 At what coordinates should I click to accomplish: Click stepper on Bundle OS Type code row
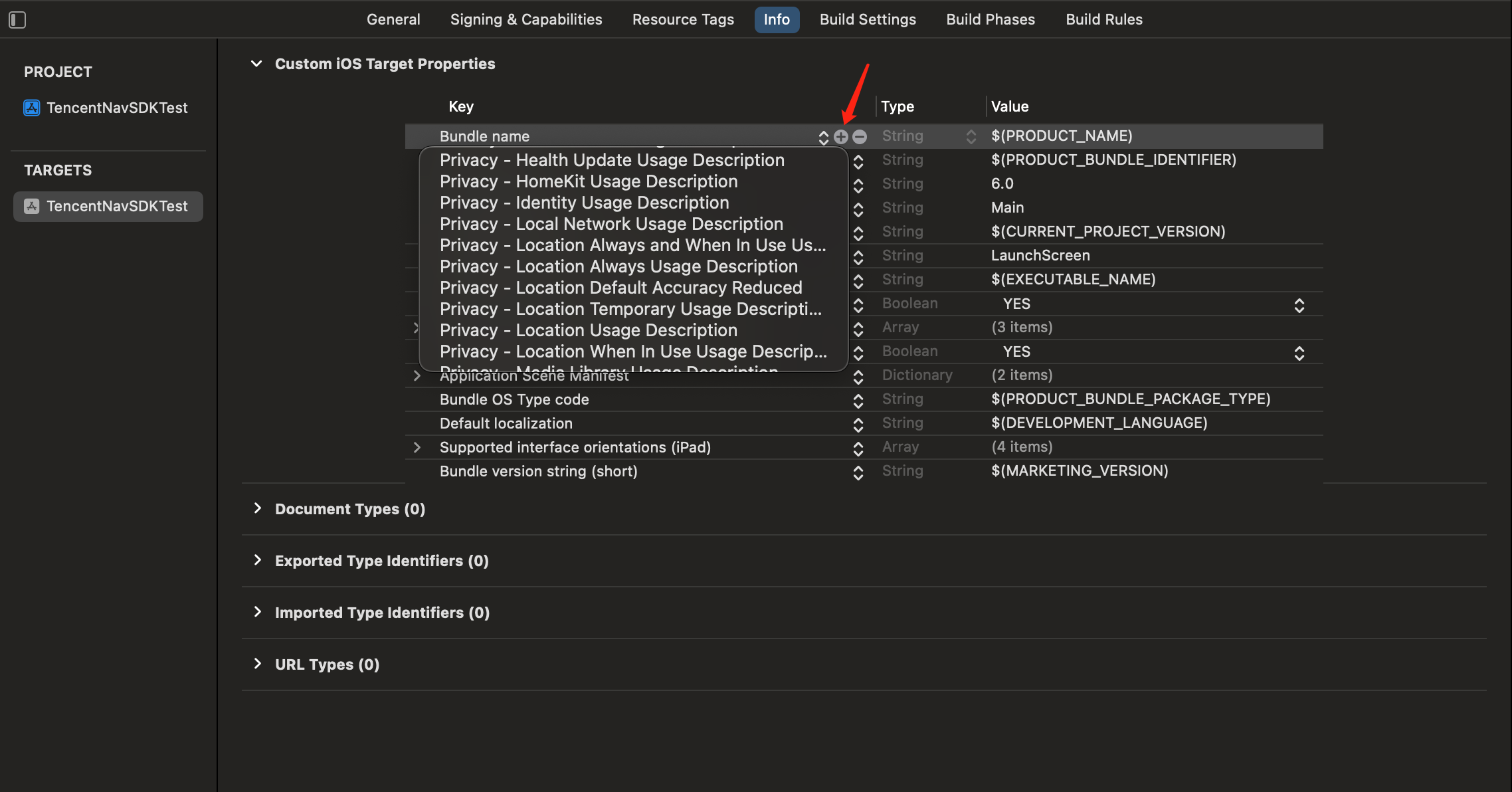tap(858, 400)
